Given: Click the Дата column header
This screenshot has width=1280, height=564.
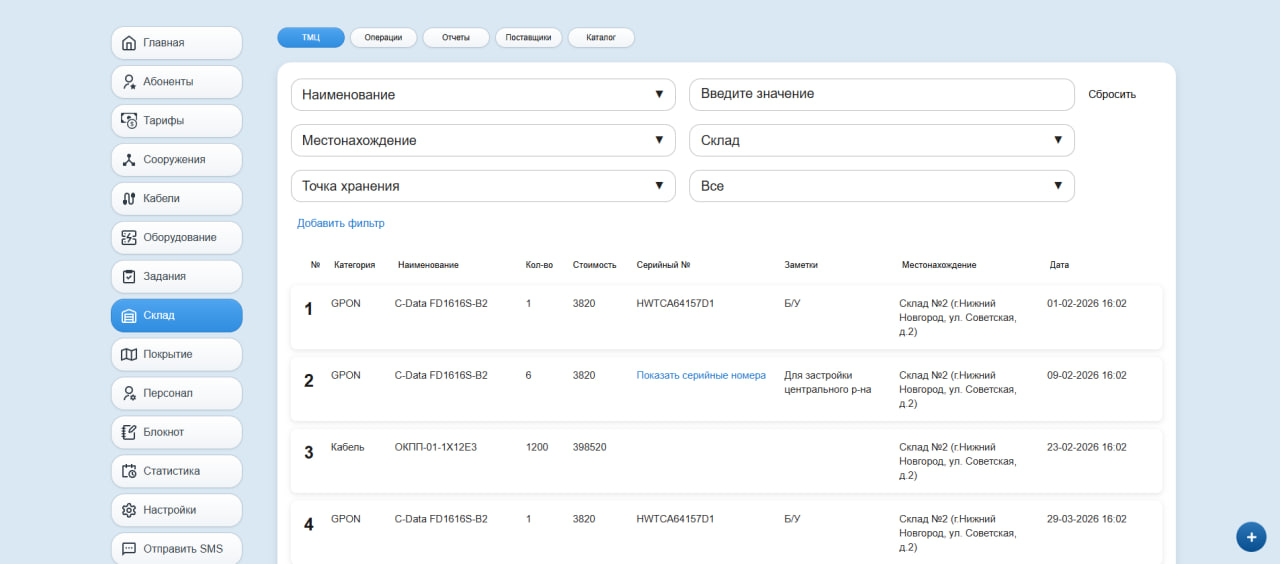Looking at the screenshot, I should [x=1059, y=266].
